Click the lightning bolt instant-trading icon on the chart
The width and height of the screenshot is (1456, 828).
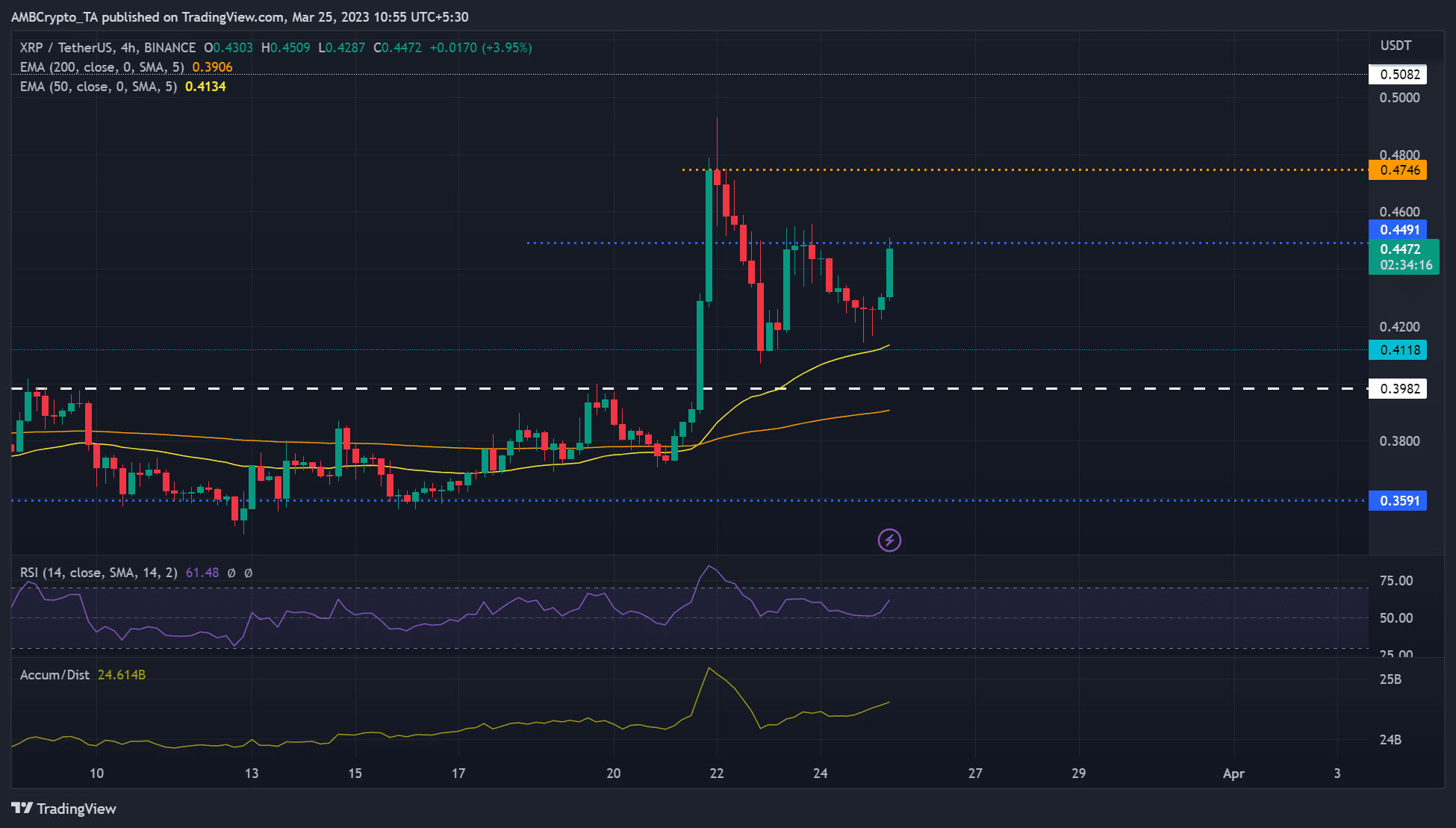click(x=889, y=540)
